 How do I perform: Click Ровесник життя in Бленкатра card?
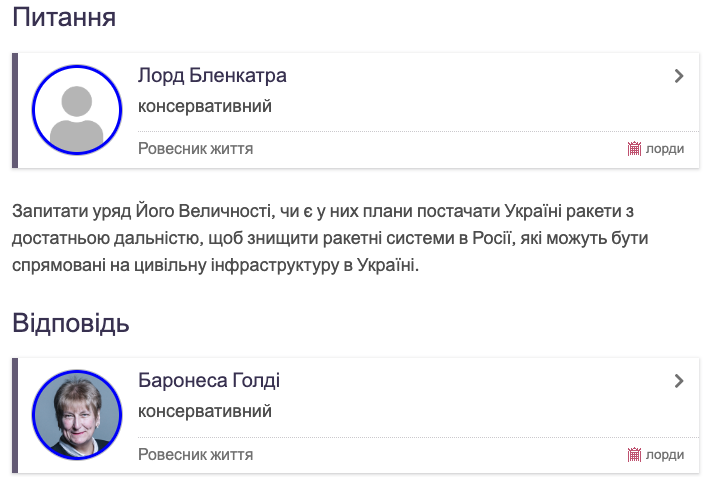coord(196,149)
